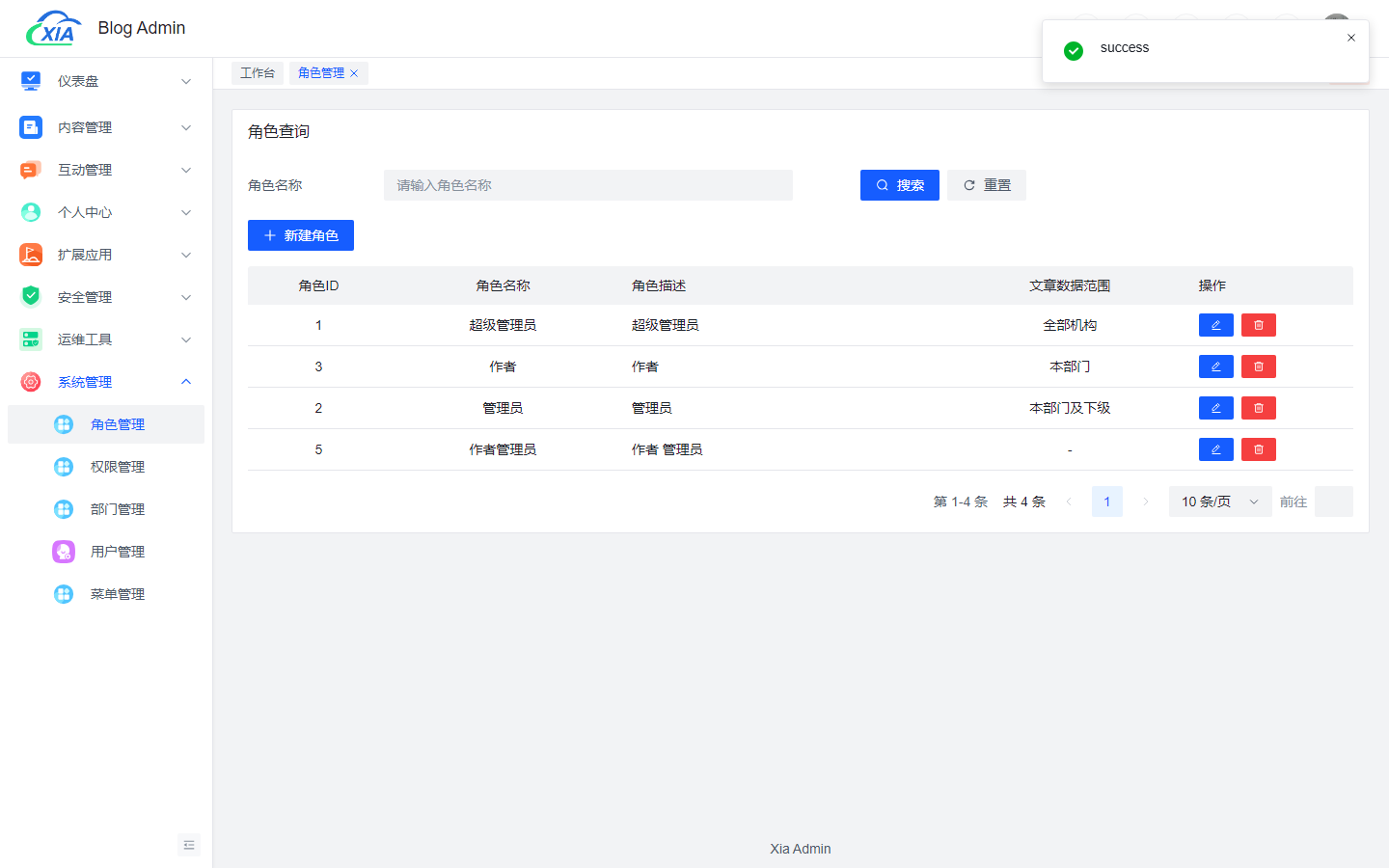This screenshot has height=868, width=1389.
Task: Delete the 作者管理员 role row
Action: [1259, 449]
